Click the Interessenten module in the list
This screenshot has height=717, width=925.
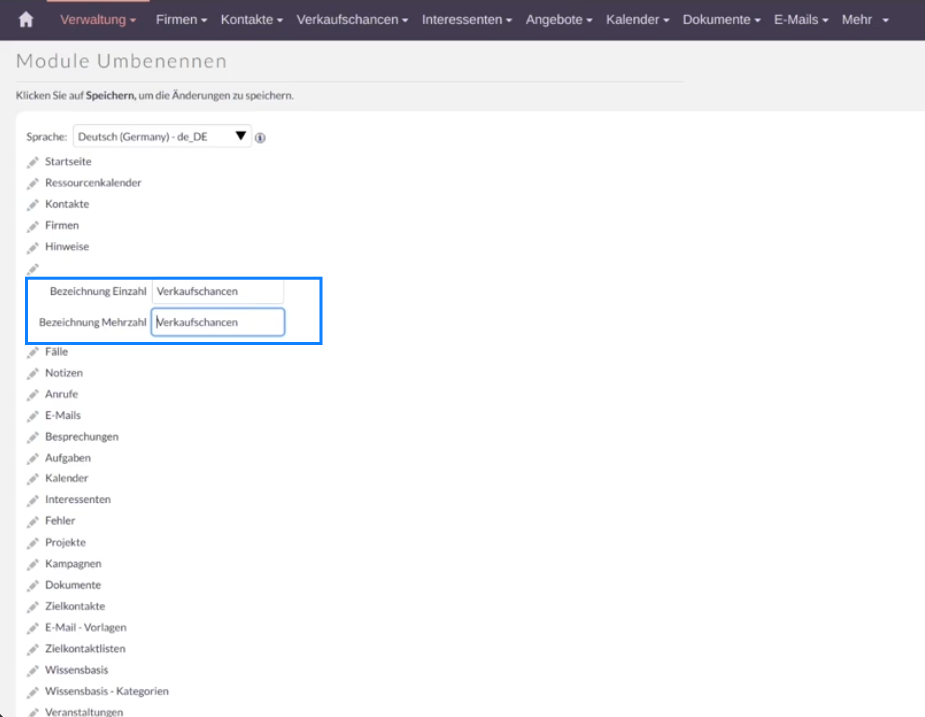[78, 500]
